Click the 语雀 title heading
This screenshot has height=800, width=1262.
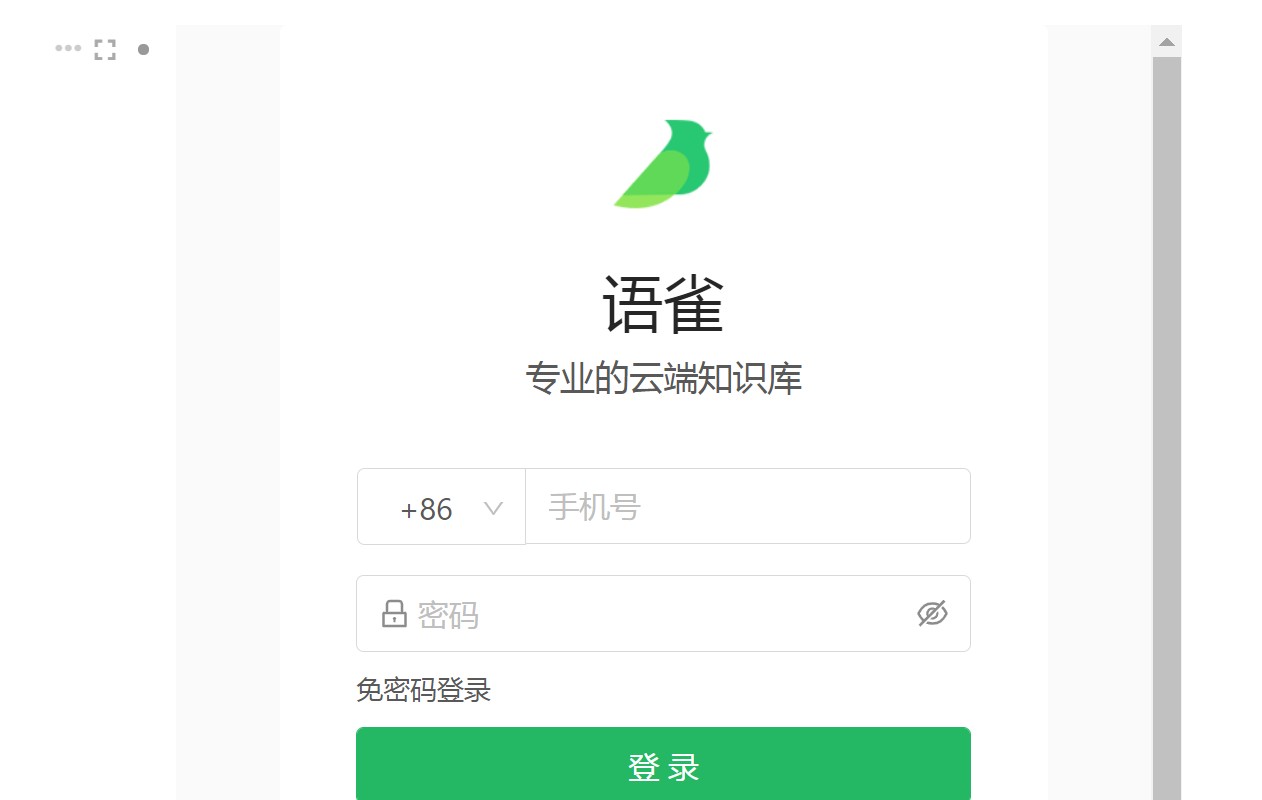point(663,304)
